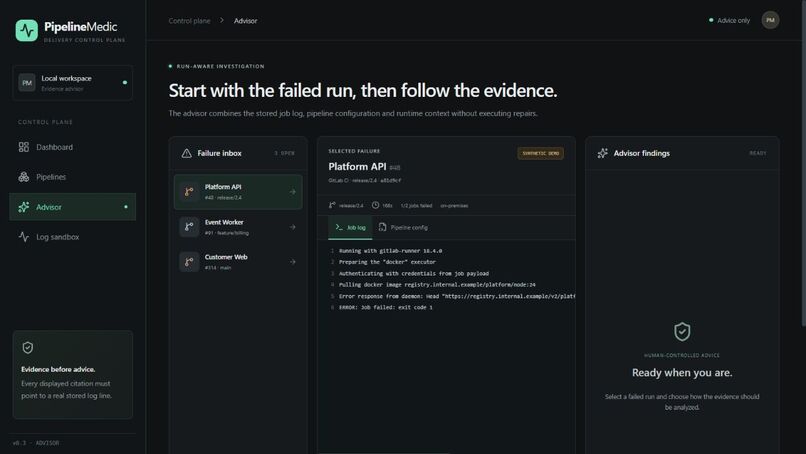Open the Local workspace switcher
Viewport: 806px width, 454px height.
pyautogui.click(x=72, y=83)
